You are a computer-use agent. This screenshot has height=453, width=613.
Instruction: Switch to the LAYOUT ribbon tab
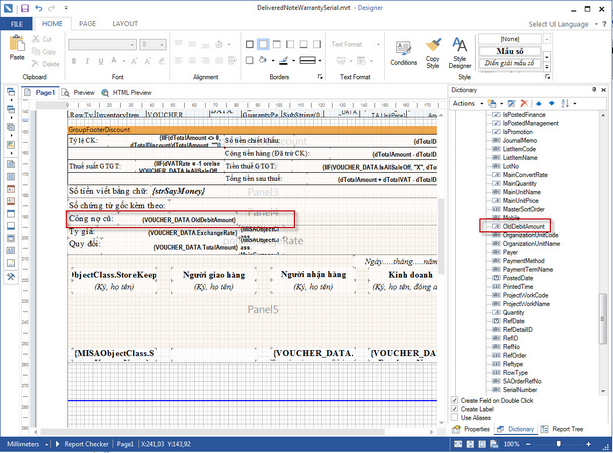(125, 24)
